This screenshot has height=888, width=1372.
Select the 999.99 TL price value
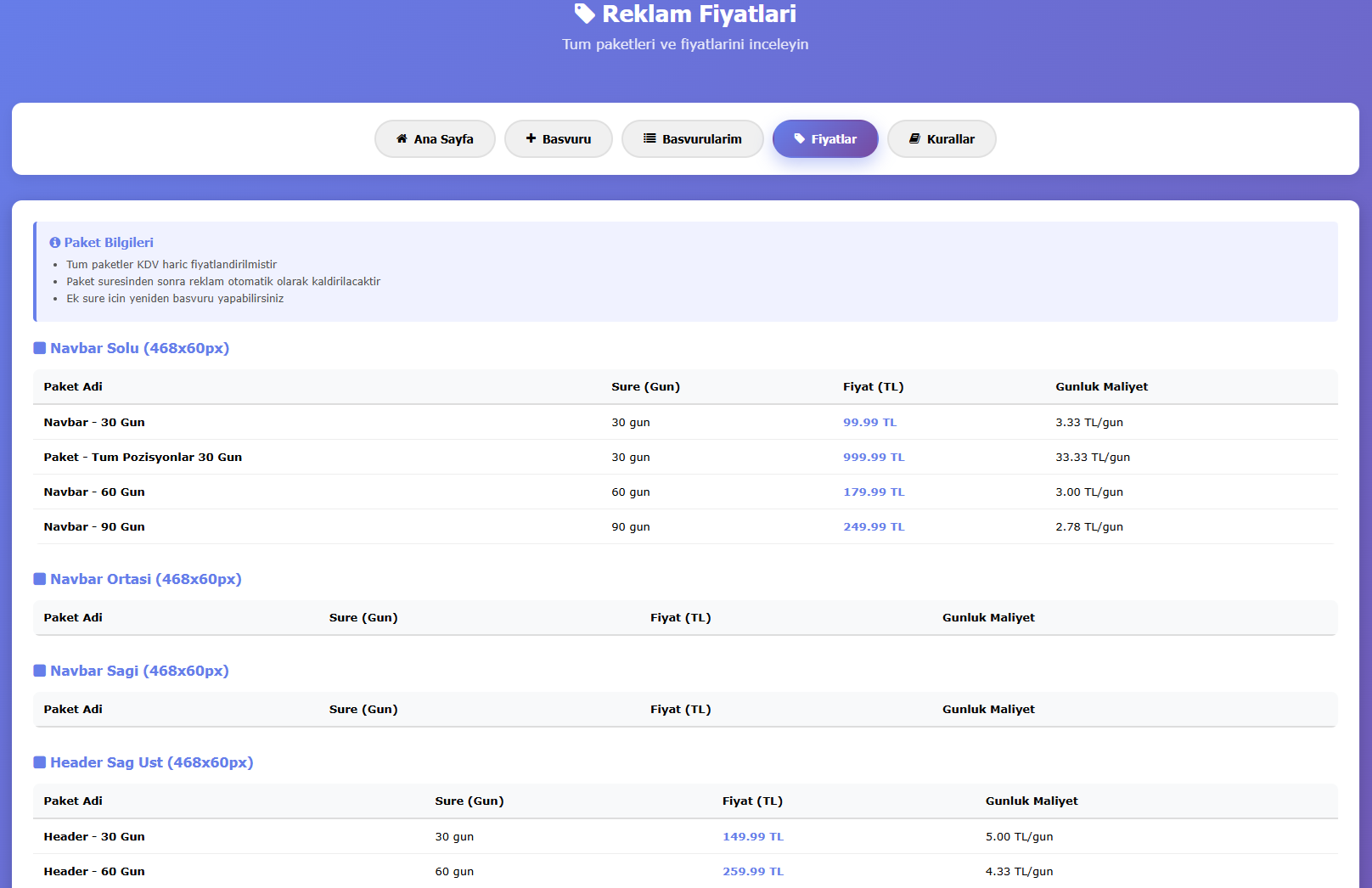click(x=874, y=458)
